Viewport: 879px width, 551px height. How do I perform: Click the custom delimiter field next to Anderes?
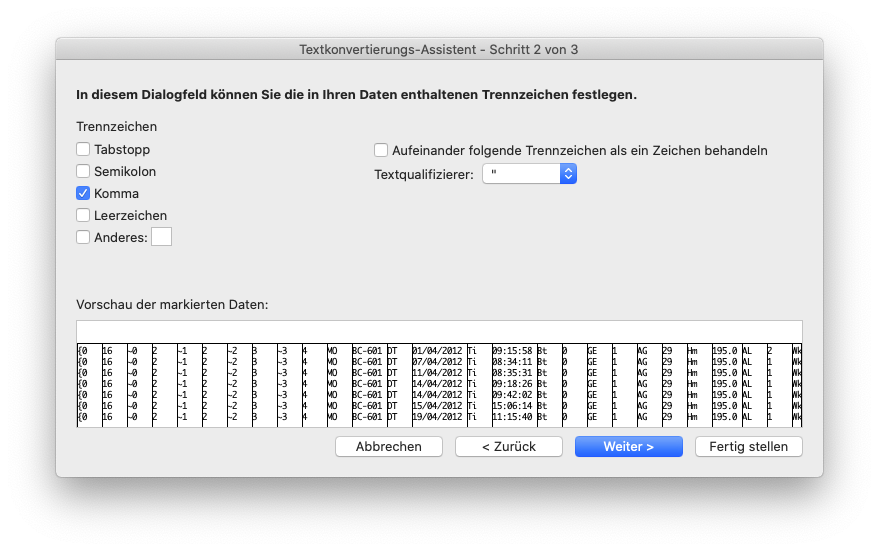(x=161, y=237)
